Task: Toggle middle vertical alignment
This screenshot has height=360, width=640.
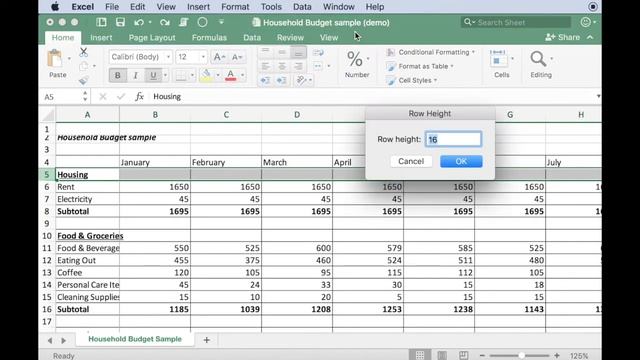Action: pos(282,52)
